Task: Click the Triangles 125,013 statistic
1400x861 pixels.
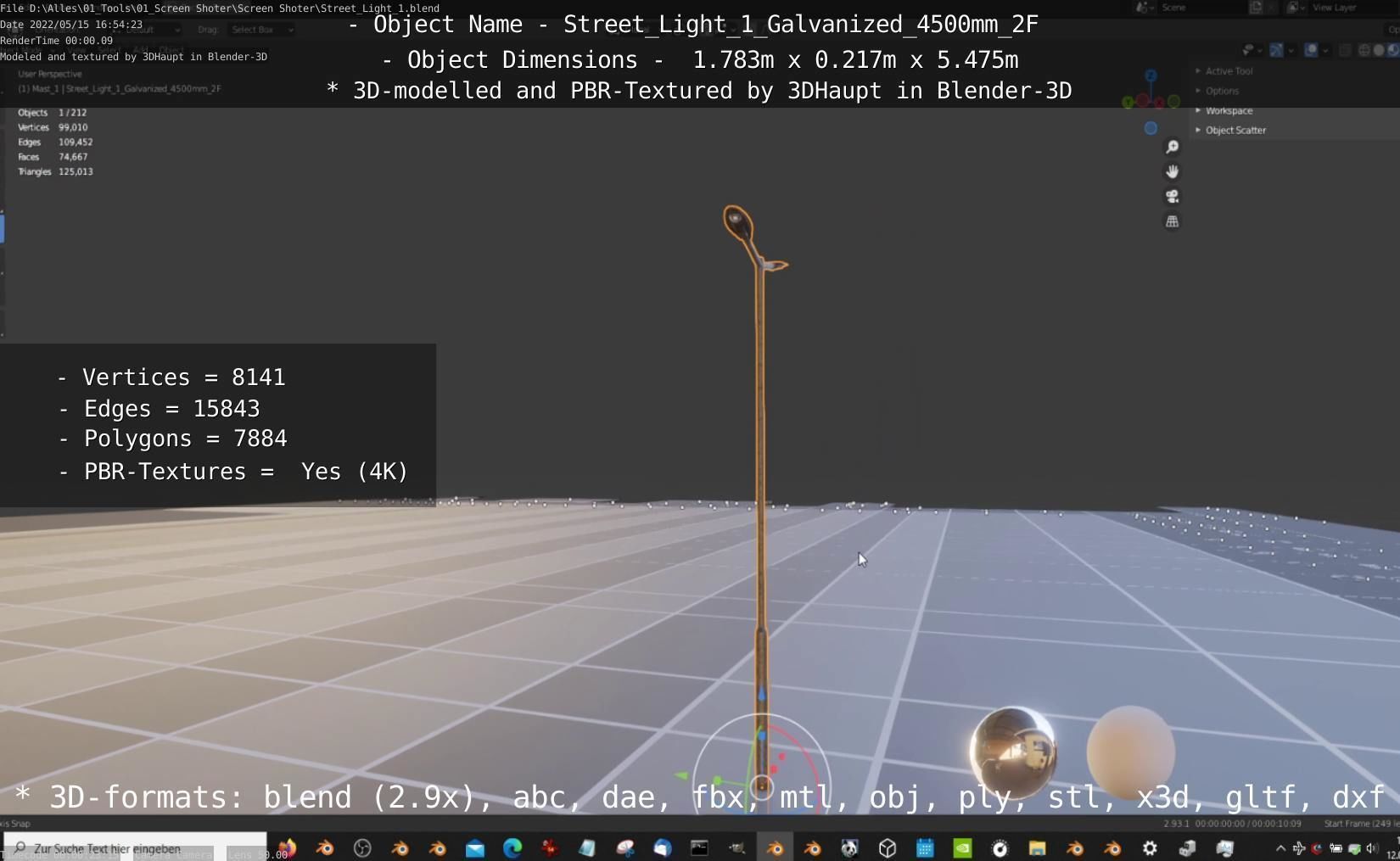Action: point(55,172)
